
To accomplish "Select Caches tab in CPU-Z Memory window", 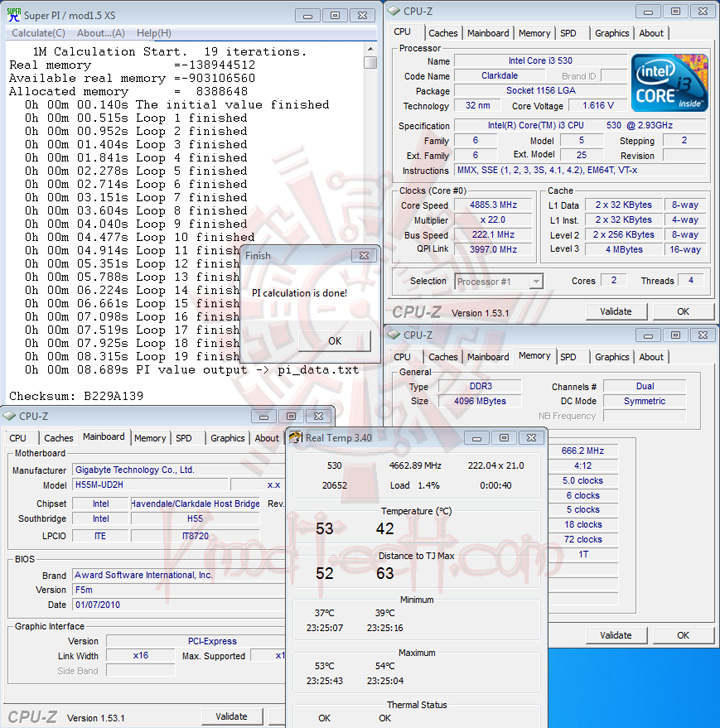I will point(443,357).
